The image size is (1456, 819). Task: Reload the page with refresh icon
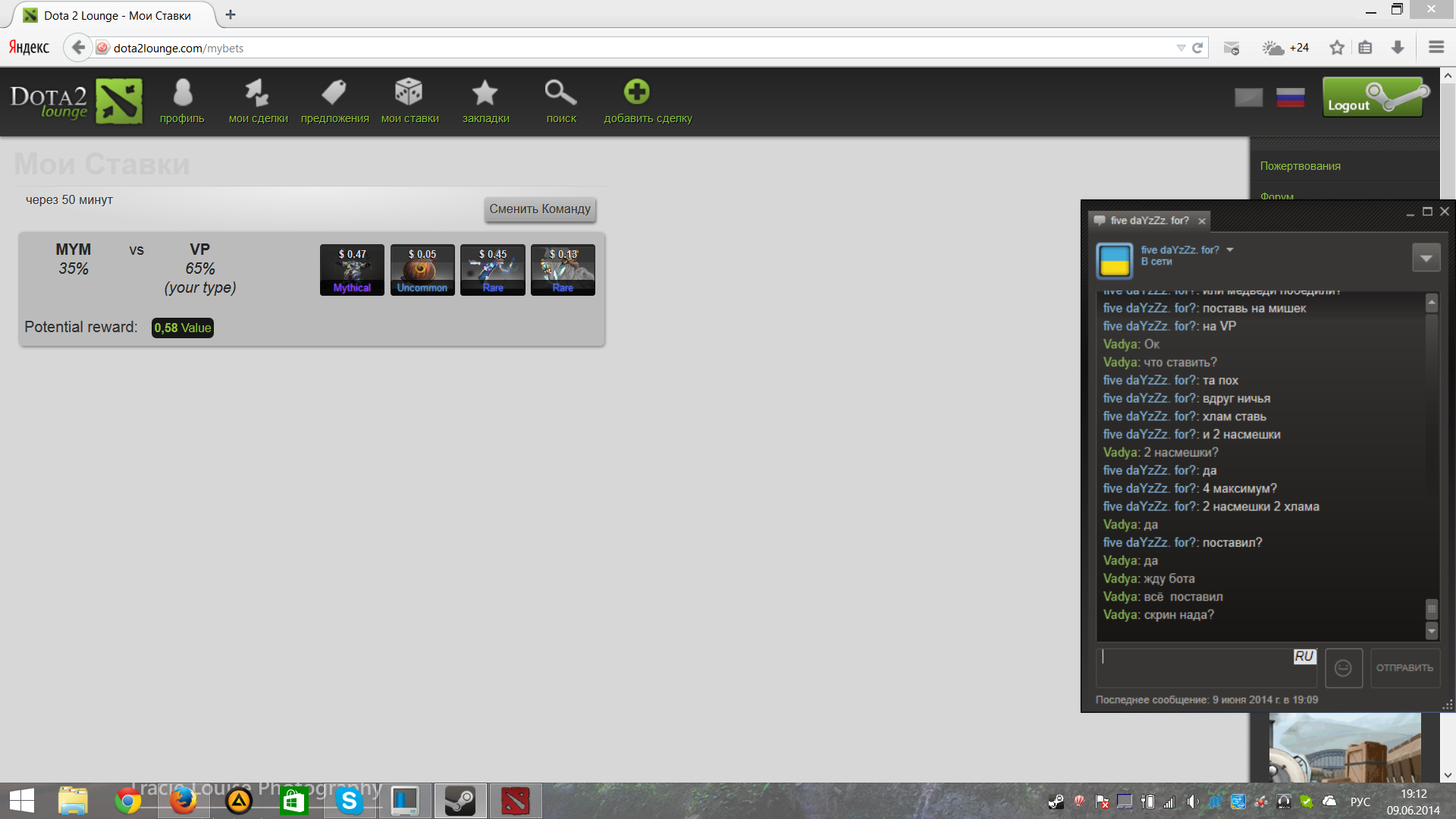(1197, 48)
